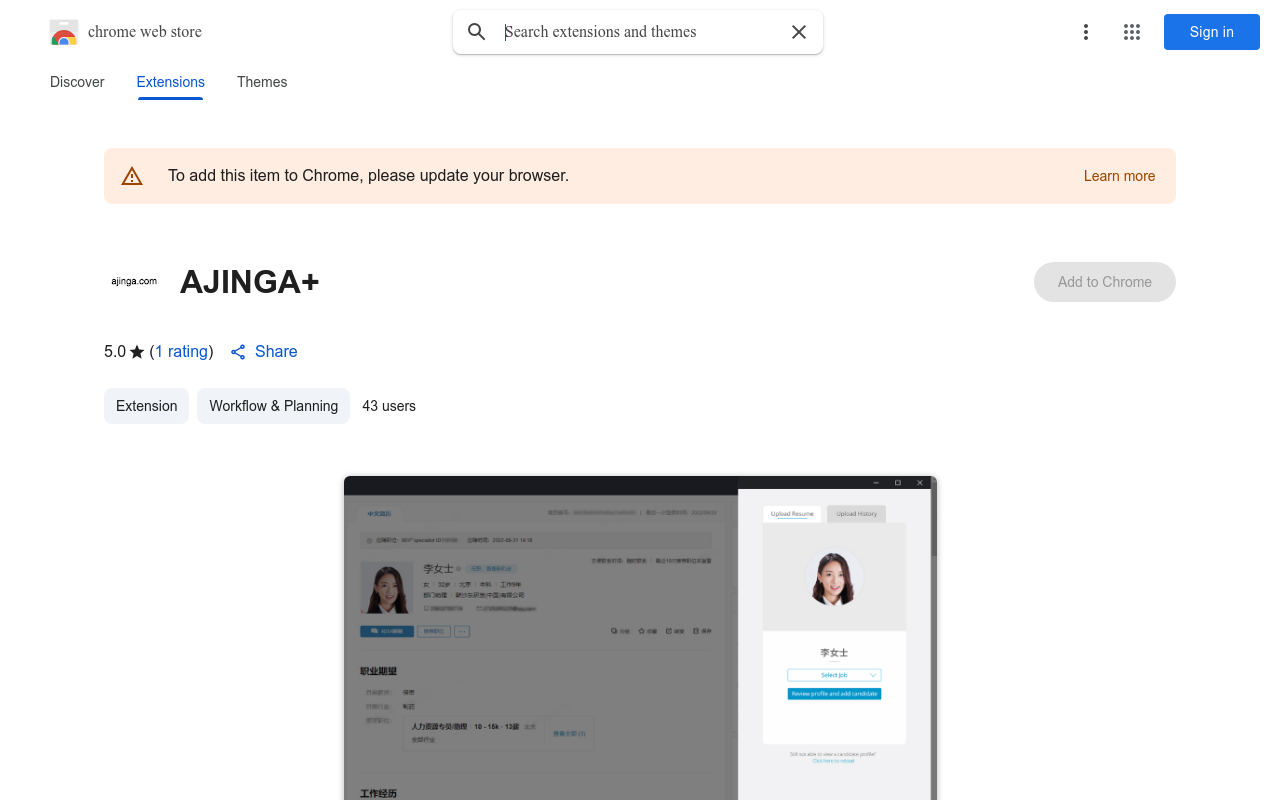Viewport: 1280px width, 800px height.
Task: Open the Select job dropdown in screenshot
Action: (834, 675)
